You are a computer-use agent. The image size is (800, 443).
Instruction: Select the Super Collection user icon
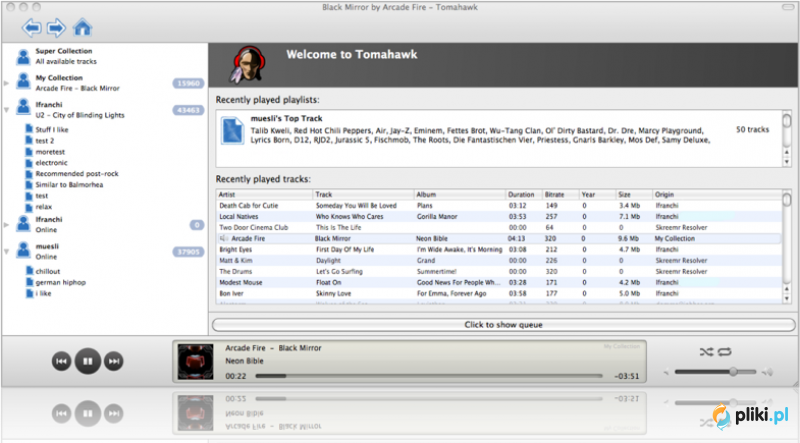coord(23,56)
